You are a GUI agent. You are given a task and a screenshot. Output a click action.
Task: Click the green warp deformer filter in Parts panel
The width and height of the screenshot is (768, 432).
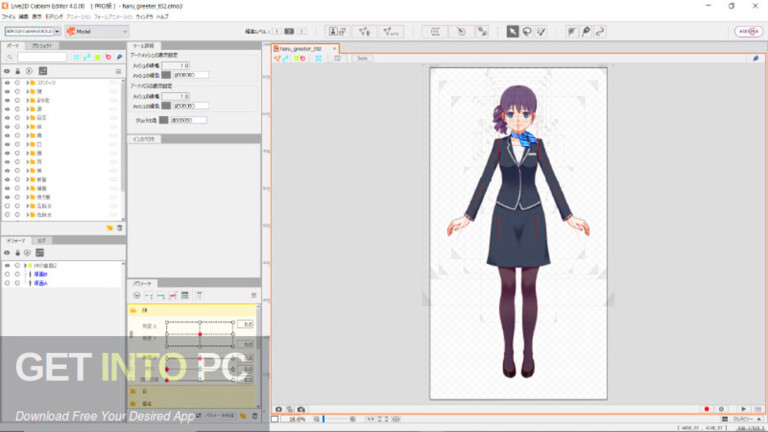click(x=97, y=57)
